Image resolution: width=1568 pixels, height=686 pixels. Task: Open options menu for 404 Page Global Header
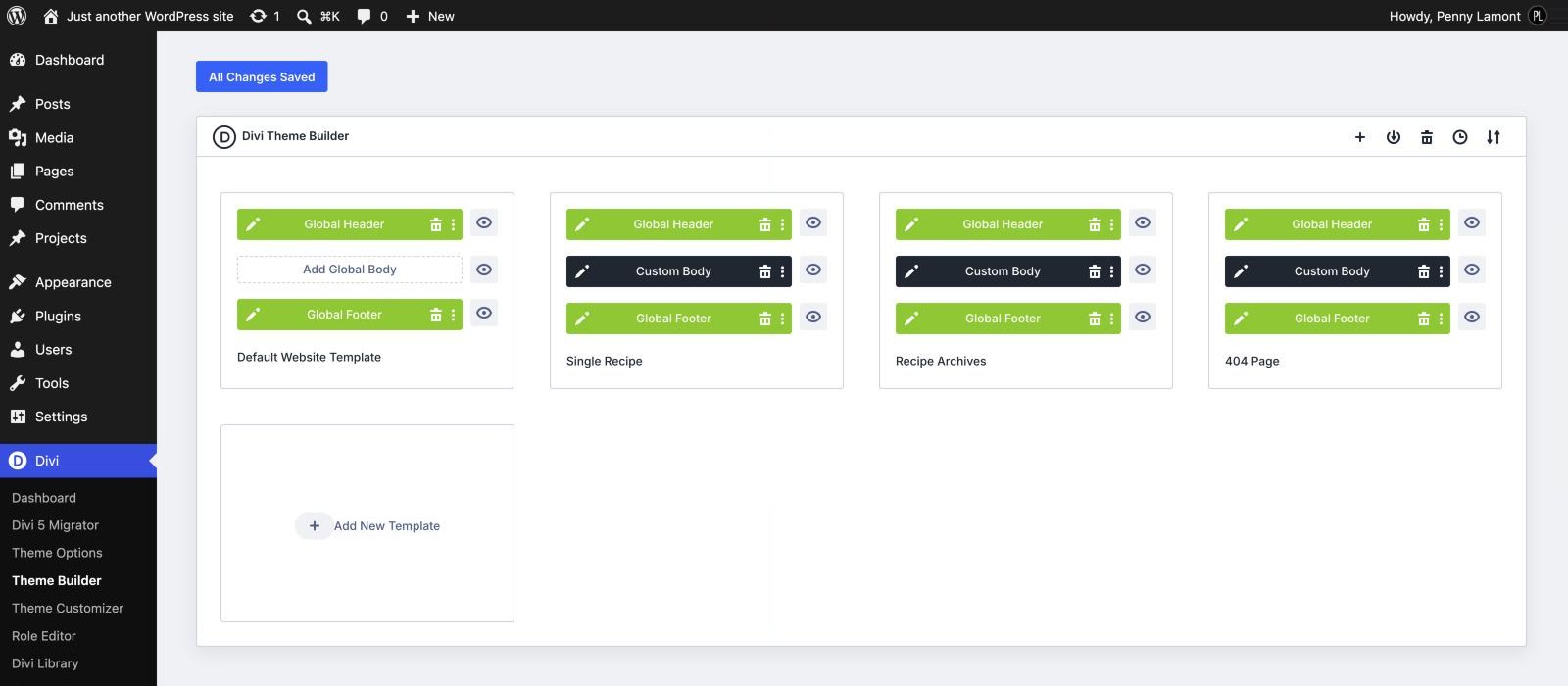1441,224
